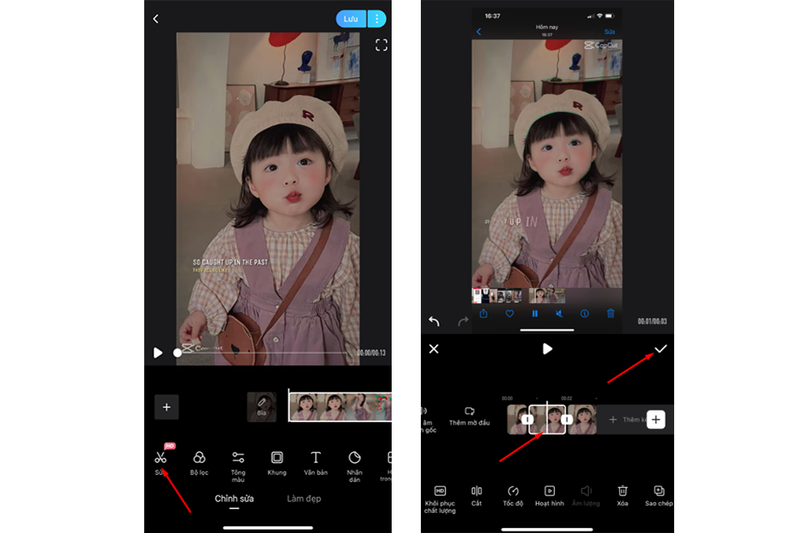Open the Bộ lọc filter tool
This screenshot has width=800, height=533.
point(199,463)
